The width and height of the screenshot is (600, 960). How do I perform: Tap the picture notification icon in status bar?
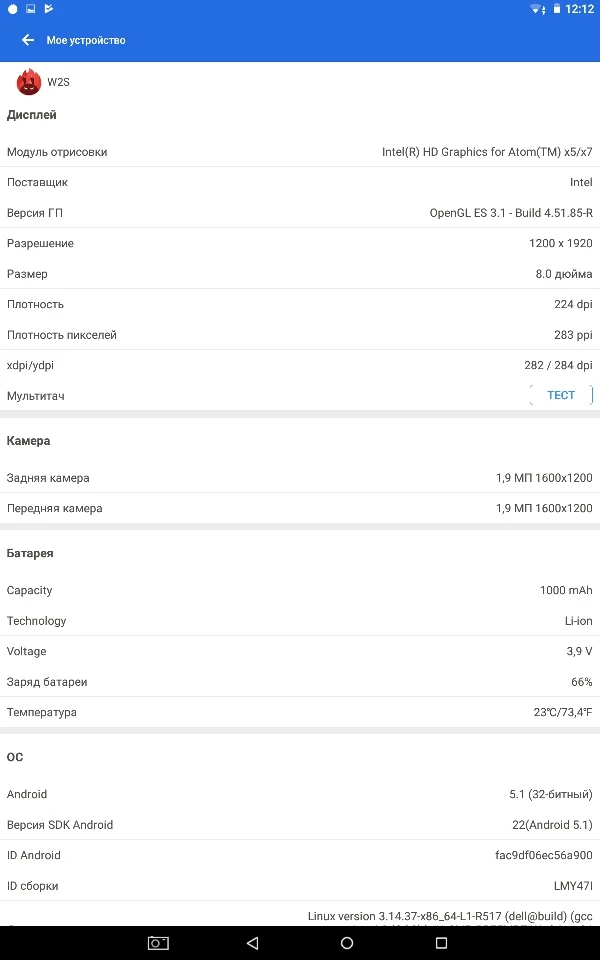tap(30, 9)
